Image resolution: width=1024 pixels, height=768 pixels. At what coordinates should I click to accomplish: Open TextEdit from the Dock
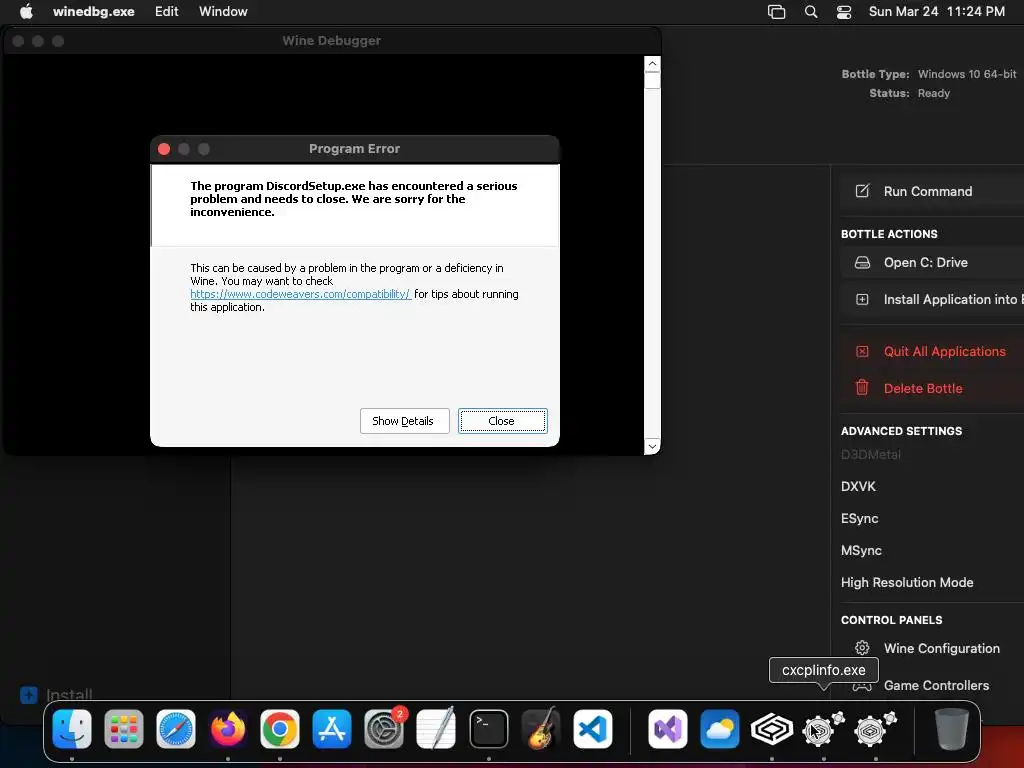pyautogui.click(x=436, y=729)
